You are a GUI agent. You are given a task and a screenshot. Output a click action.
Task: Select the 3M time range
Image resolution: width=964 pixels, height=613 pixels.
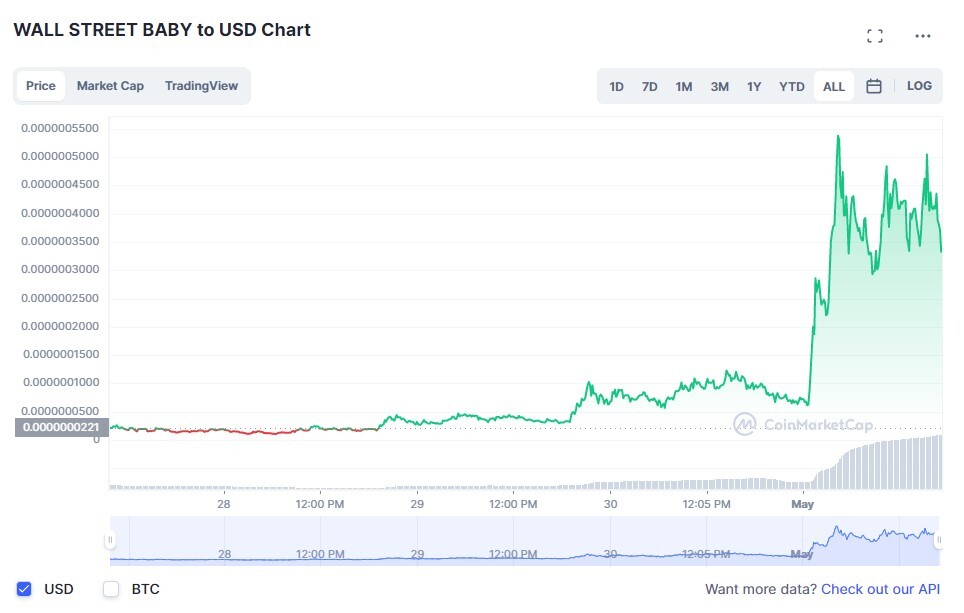click(719, 87)
